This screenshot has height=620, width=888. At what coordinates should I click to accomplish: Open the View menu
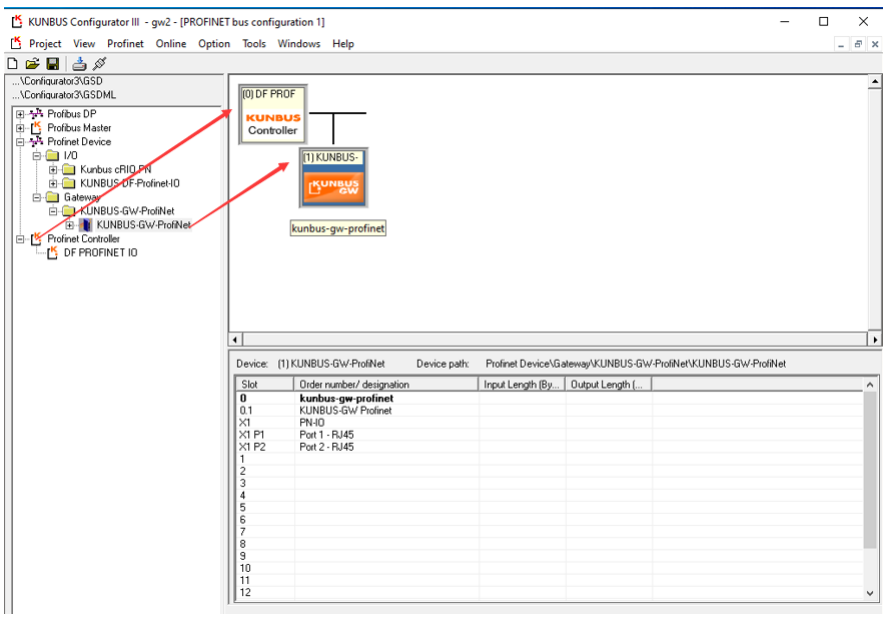tap(84, 44)
